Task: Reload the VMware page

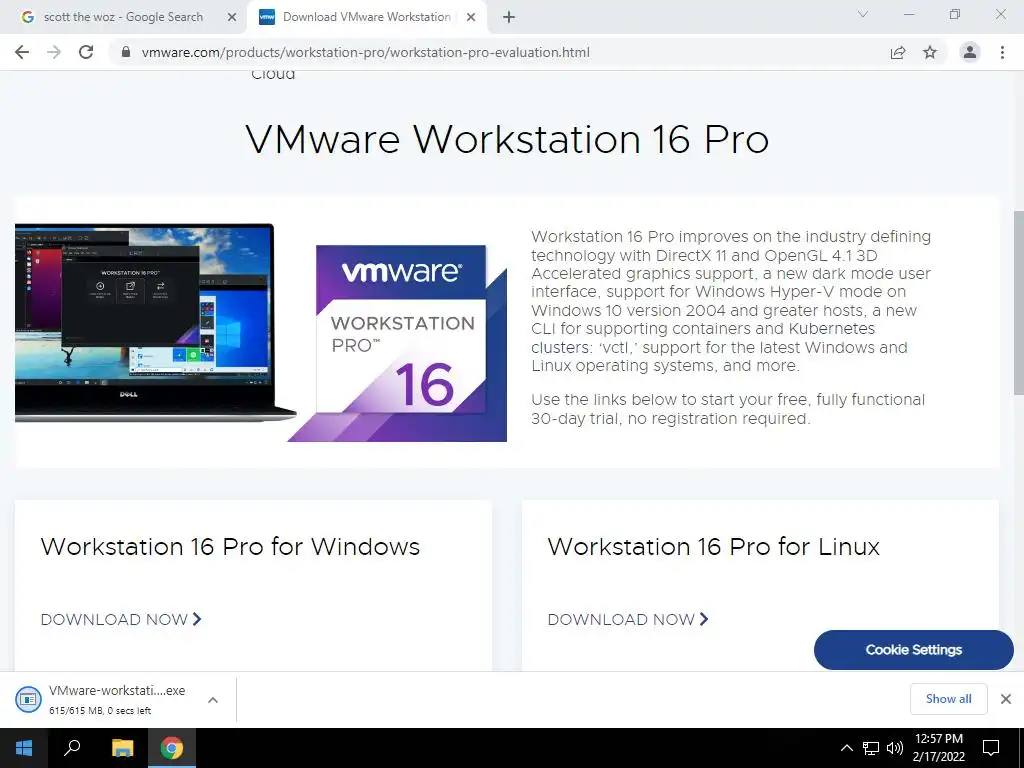Action: (86, 52)
